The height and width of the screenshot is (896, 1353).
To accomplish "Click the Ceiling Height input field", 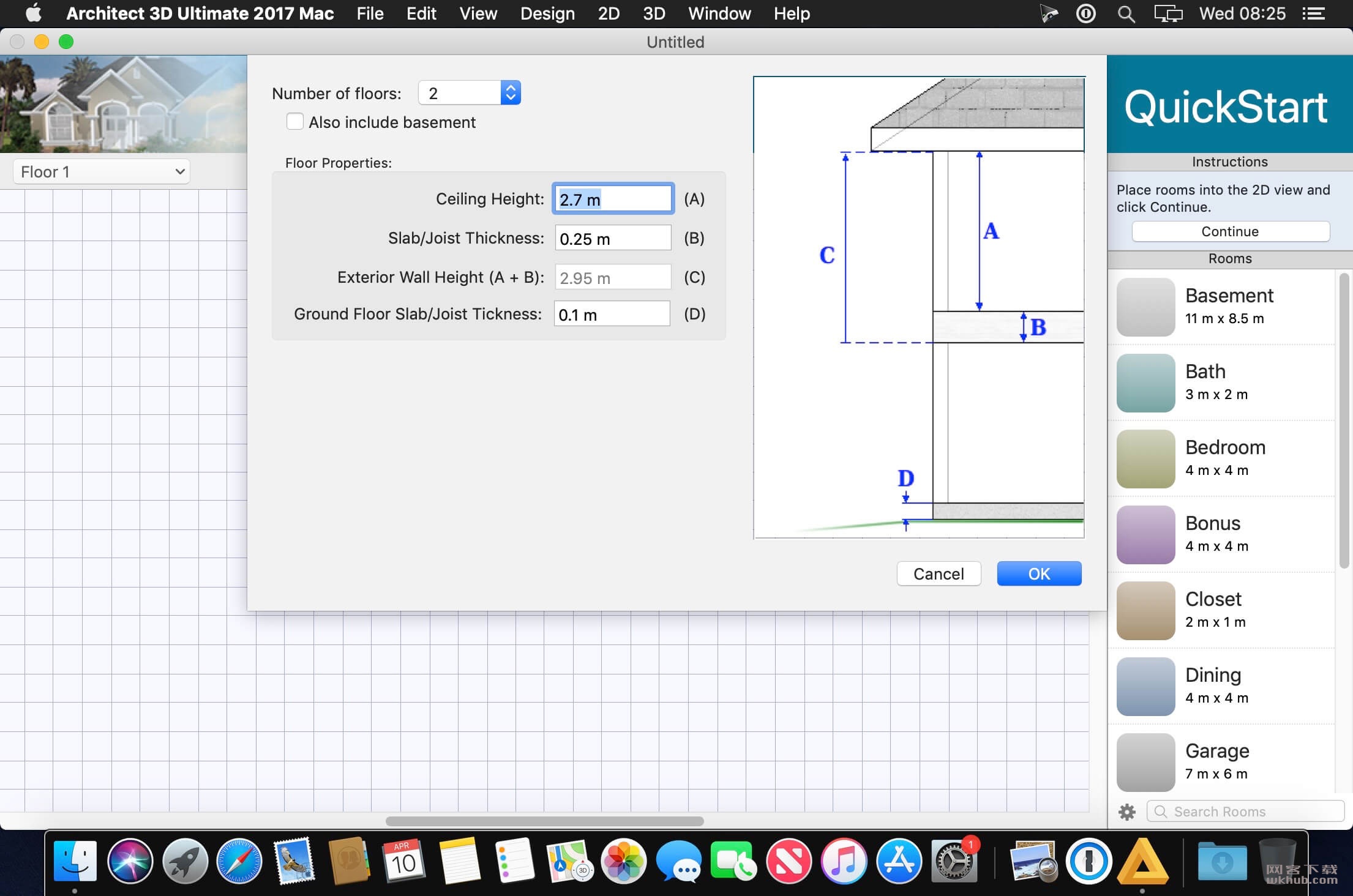I will [x=613, y=199].
